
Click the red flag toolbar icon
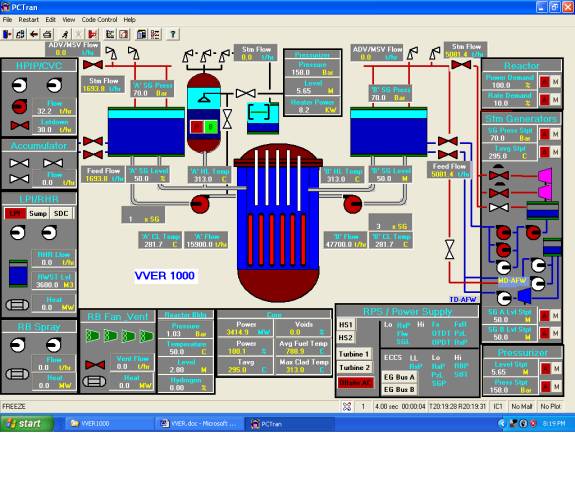(x=92, y=34)
